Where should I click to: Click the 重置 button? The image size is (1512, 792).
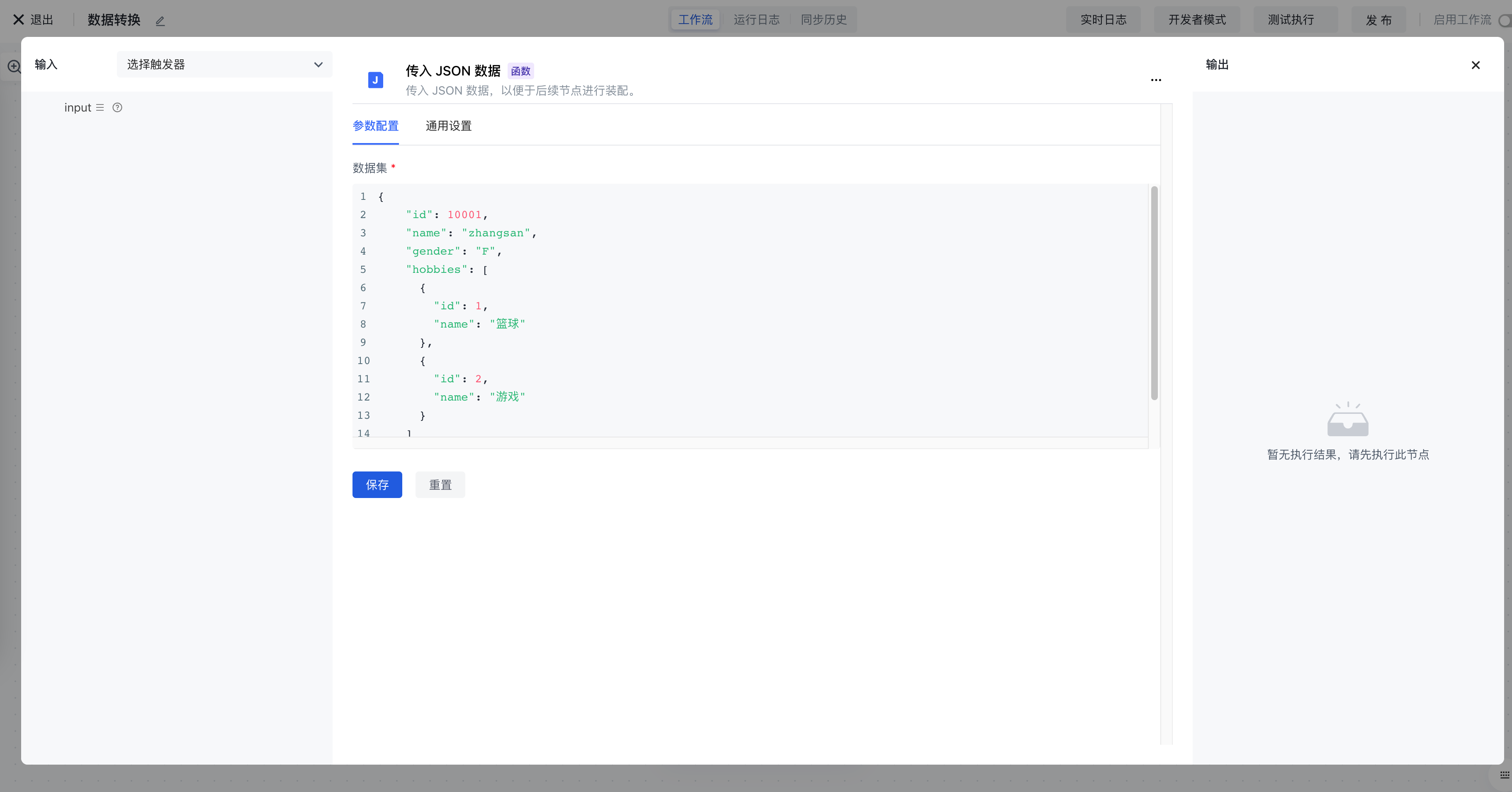click(440, 484)
